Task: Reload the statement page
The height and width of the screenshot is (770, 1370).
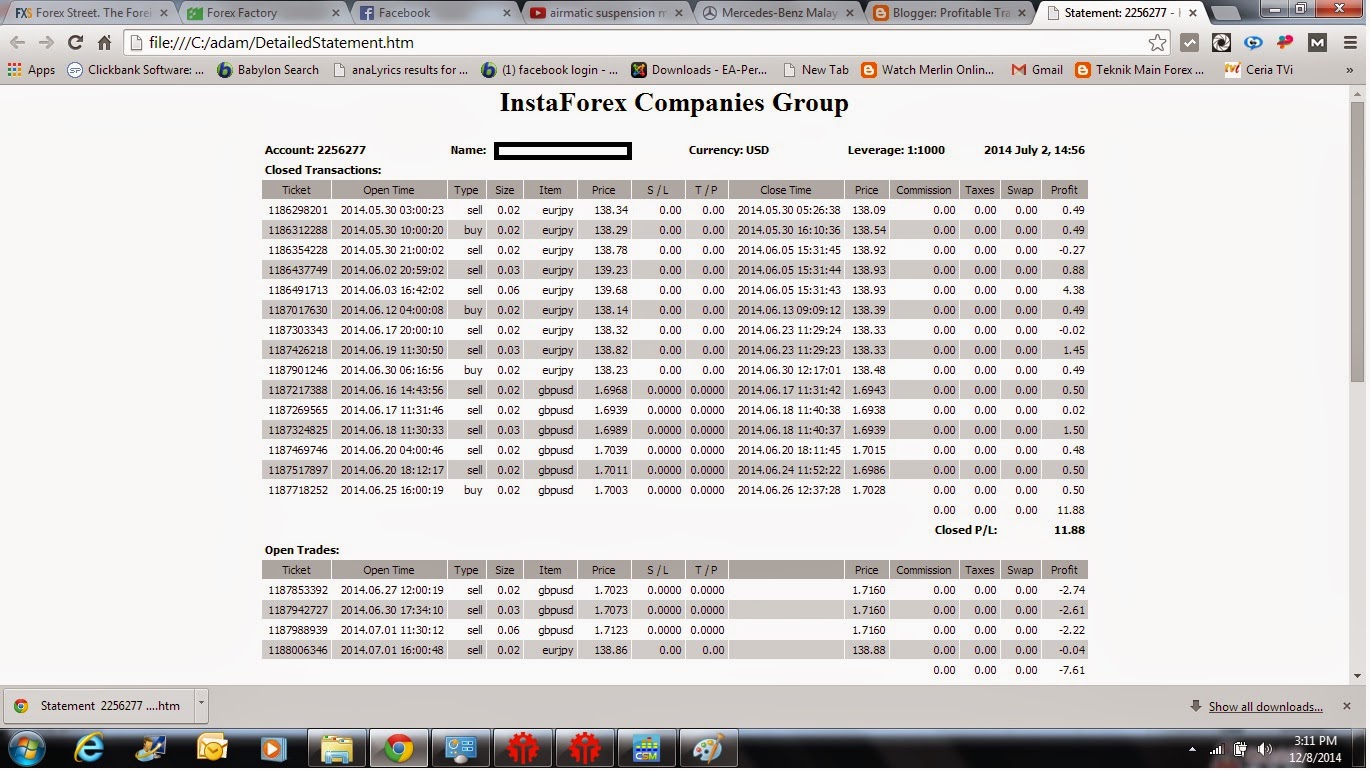Action: coord(75,43)
